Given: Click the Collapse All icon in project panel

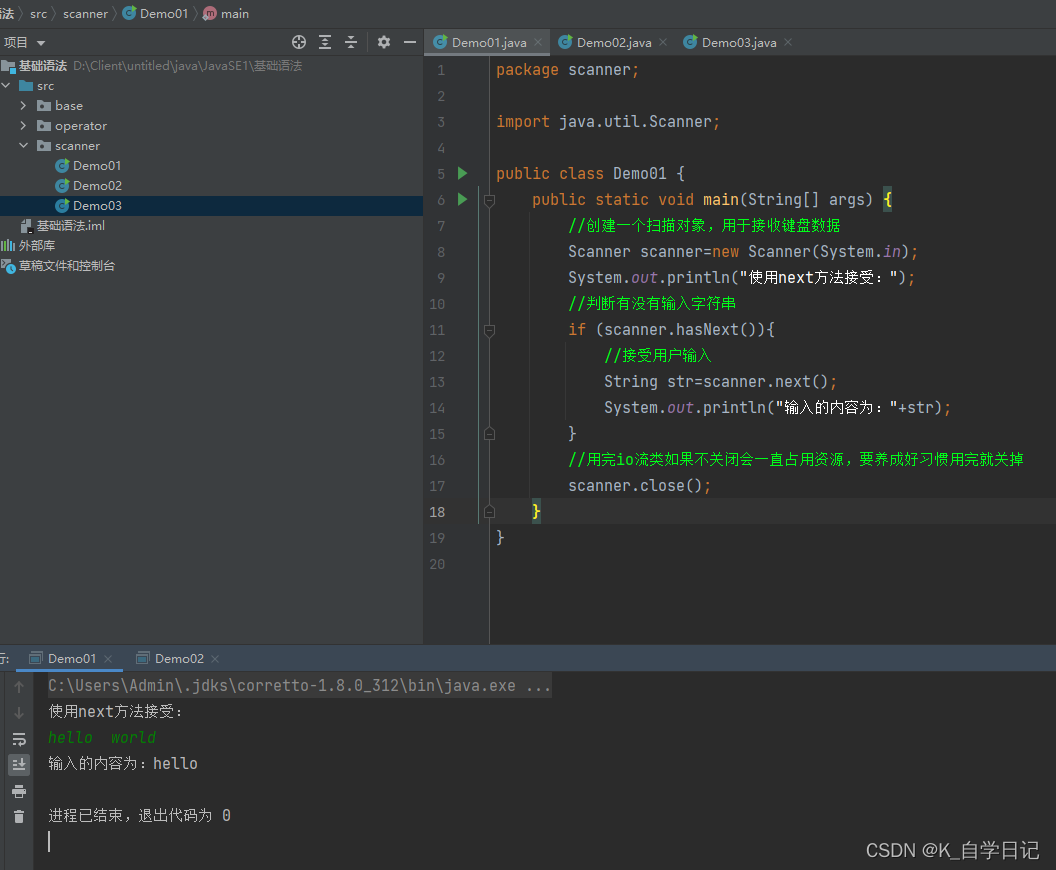Looking at the screenshot, I should pyautogui.click(x=351, y=42).
